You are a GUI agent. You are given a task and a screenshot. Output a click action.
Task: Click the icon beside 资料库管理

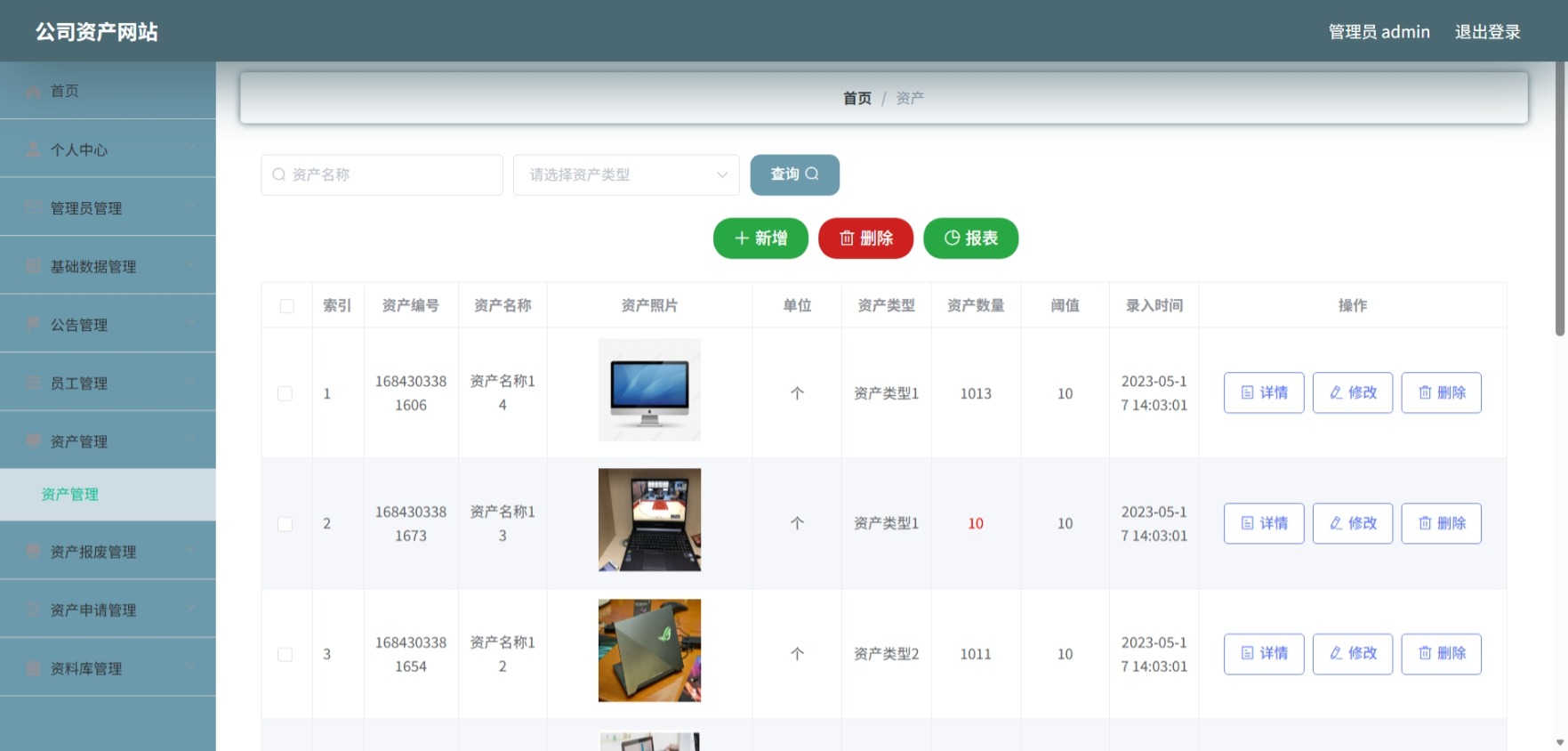[33, 668]
